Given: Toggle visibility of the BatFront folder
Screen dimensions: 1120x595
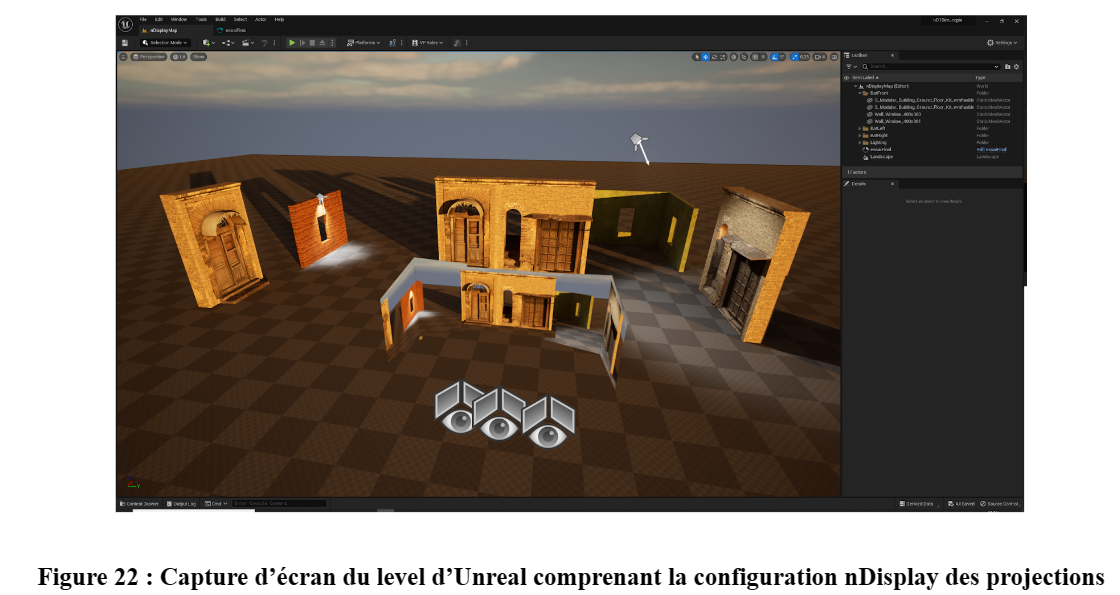Looking at the screenshot, I should [847, 93].
